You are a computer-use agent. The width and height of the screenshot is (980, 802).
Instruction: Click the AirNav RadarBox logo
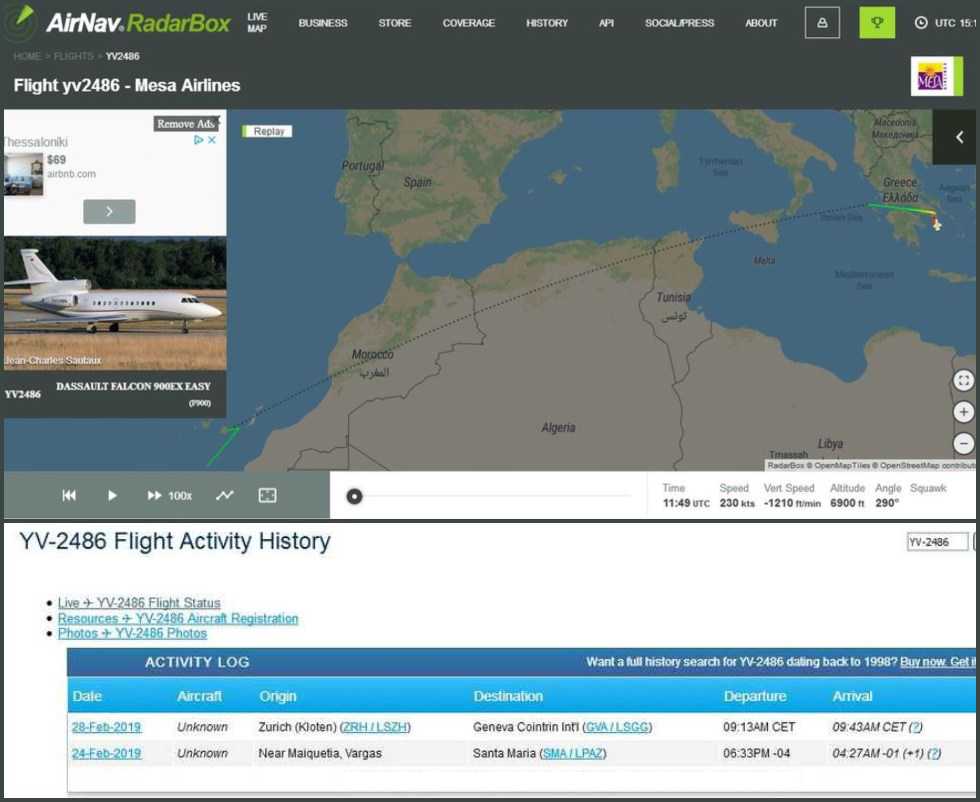point(119,23)
